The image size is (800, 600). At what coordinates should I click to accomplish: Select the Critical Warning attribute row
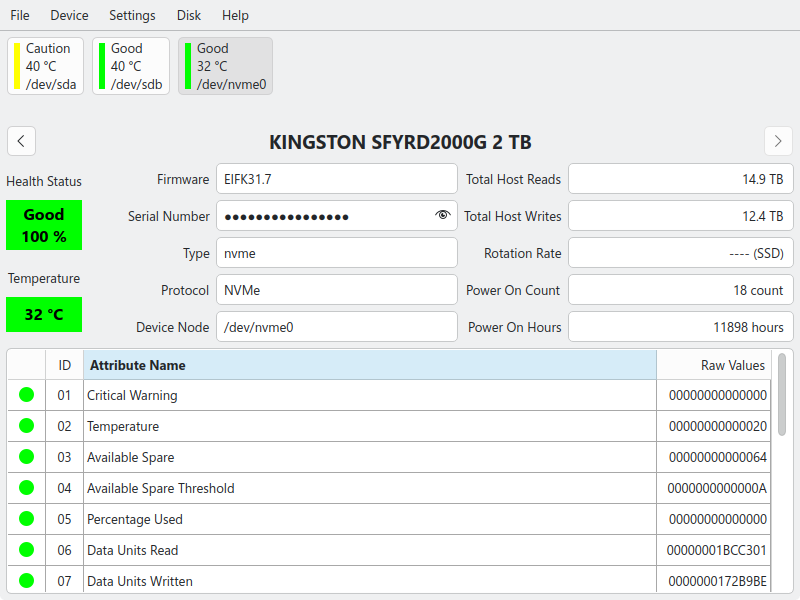tap(389, 395)
